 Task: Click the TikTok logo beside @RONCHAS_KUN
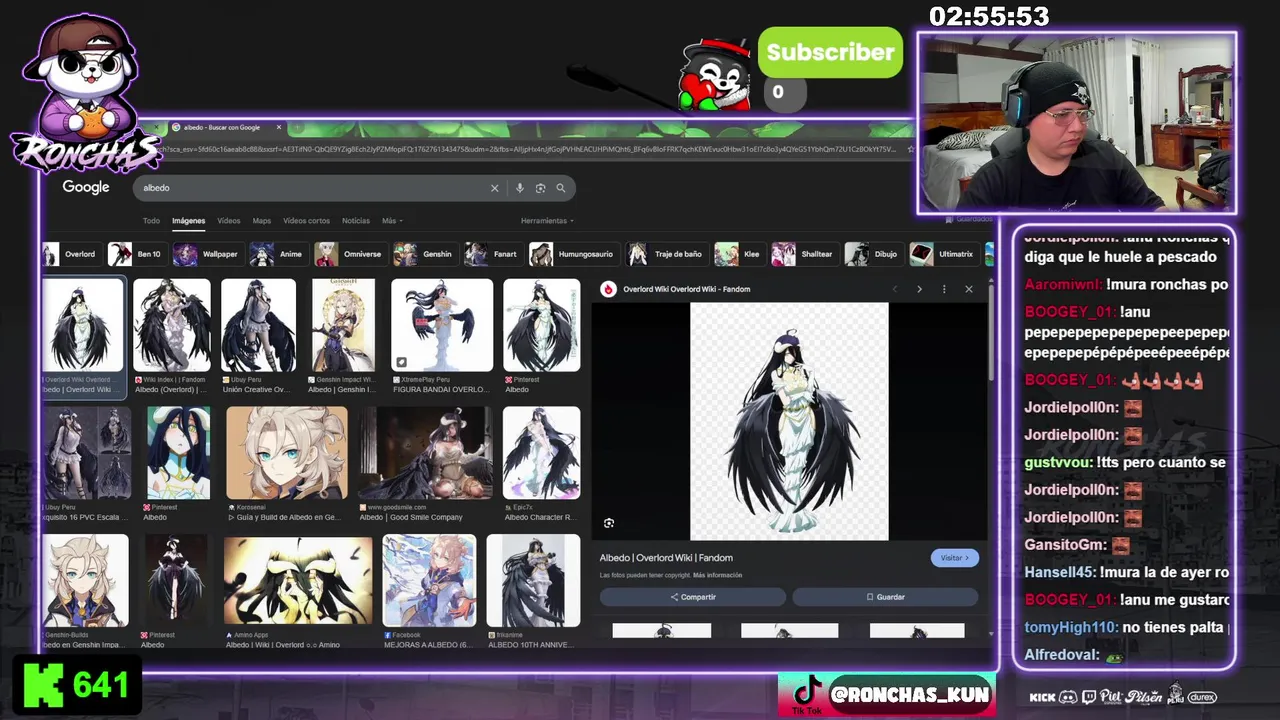tap(806, 694)
